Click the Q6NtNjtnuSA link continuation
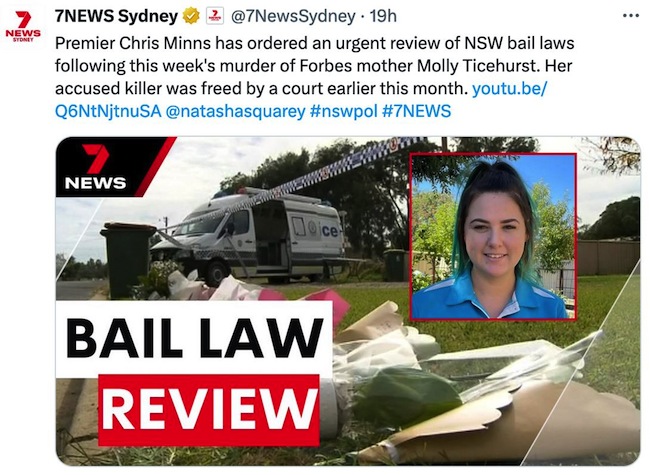650x475 pixels. pyautogui.click(x=108, y=111)
